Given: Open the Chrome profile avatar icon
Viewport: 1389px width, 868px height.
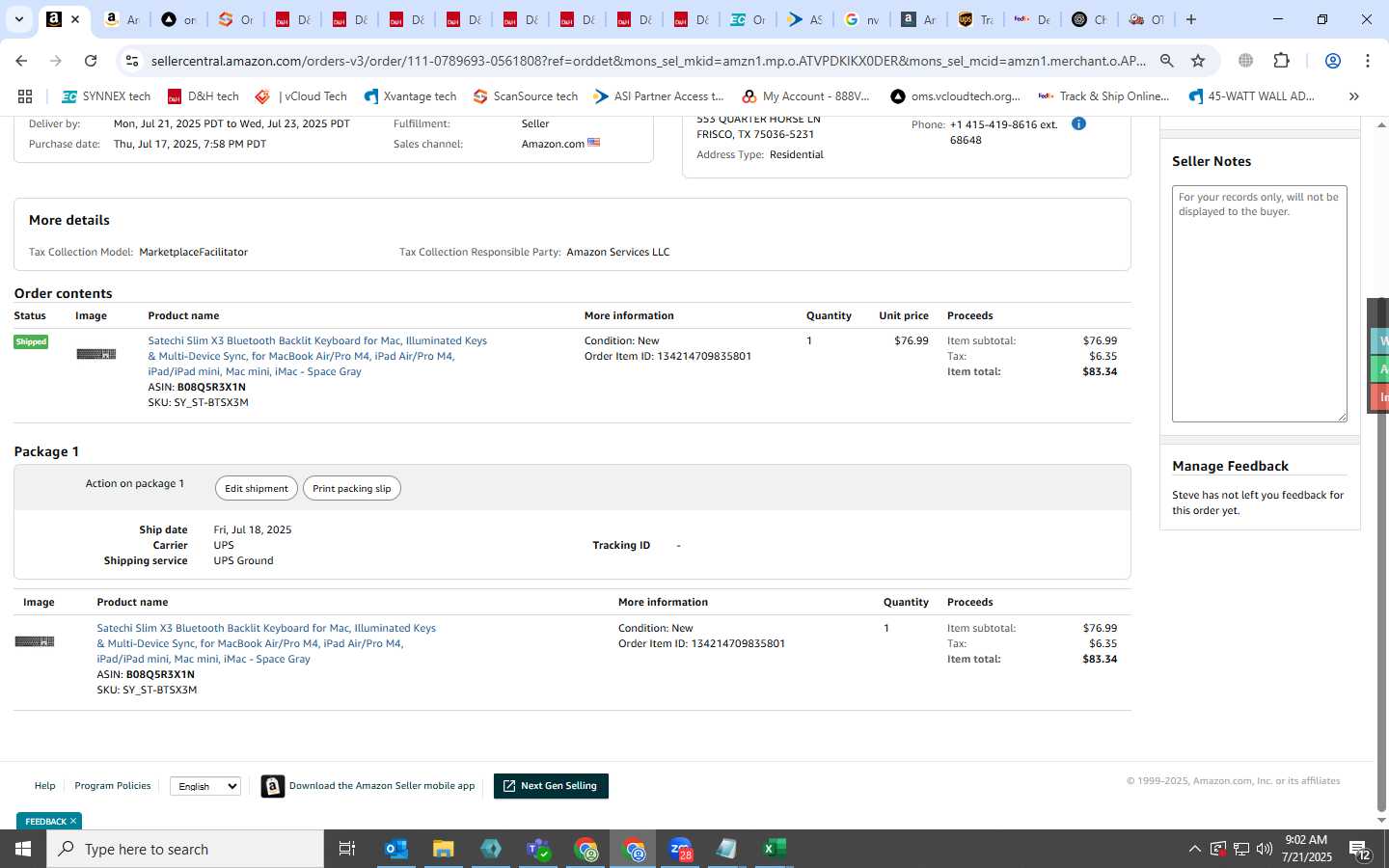Looking at the screenshot, I should click(x=1332, y=61).
